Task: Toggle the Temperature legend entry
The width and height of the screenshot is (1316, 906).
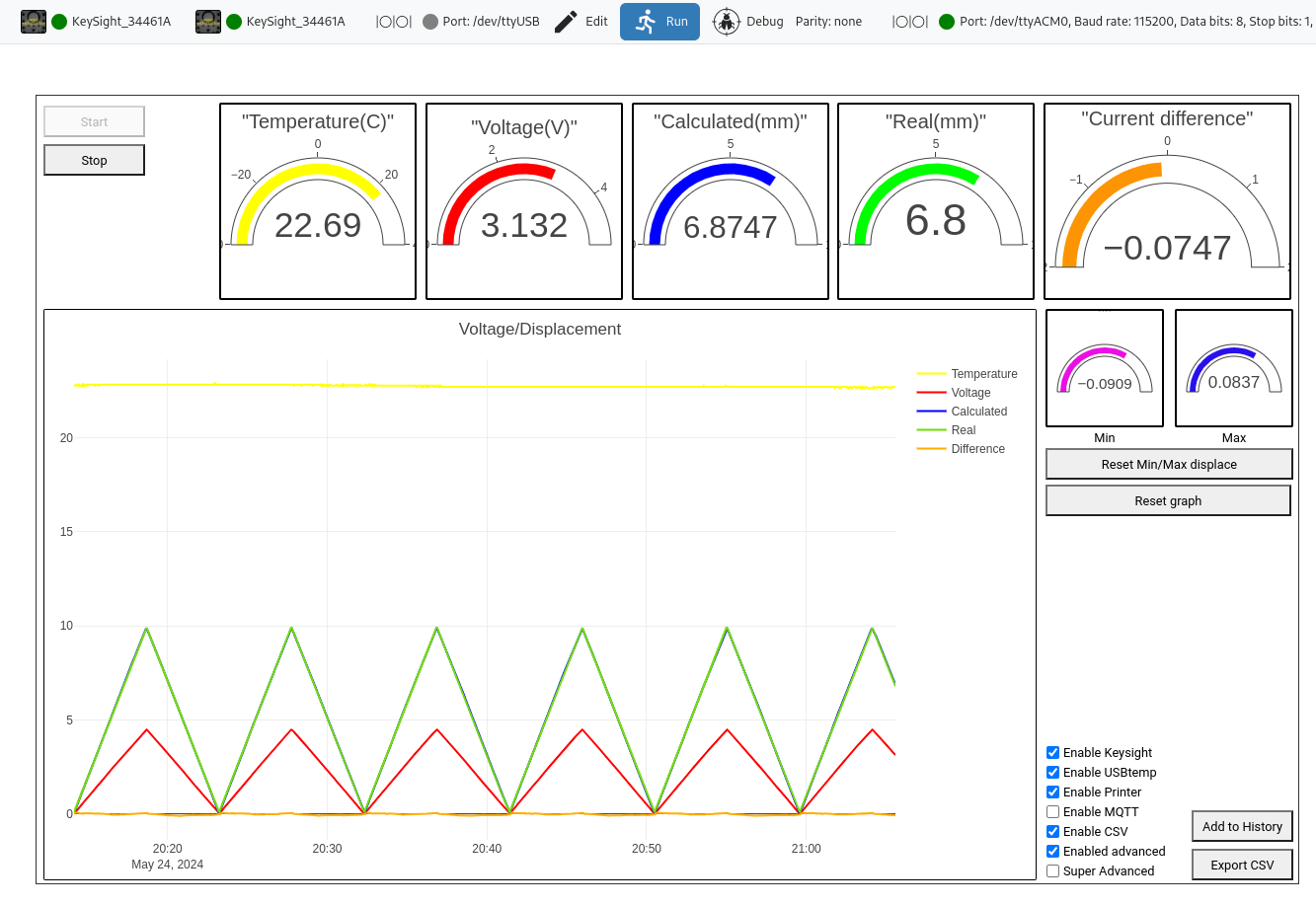Action: [968, 374]
